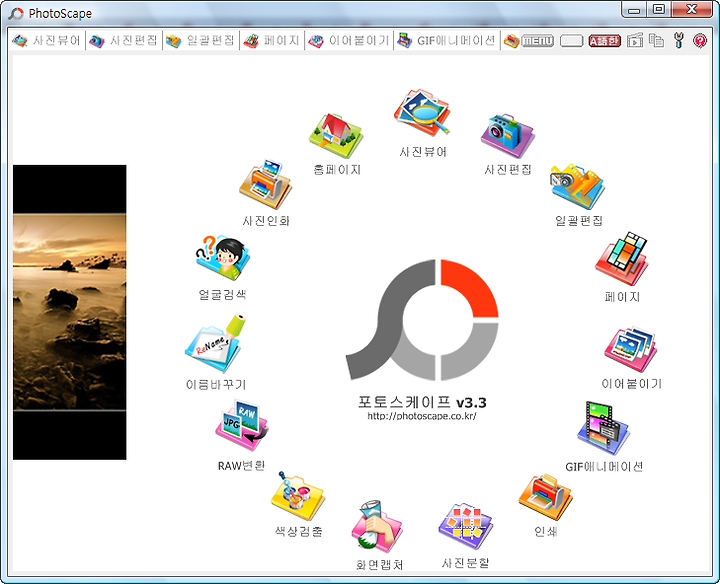Close the PhotoScape window

coord(692,9)
